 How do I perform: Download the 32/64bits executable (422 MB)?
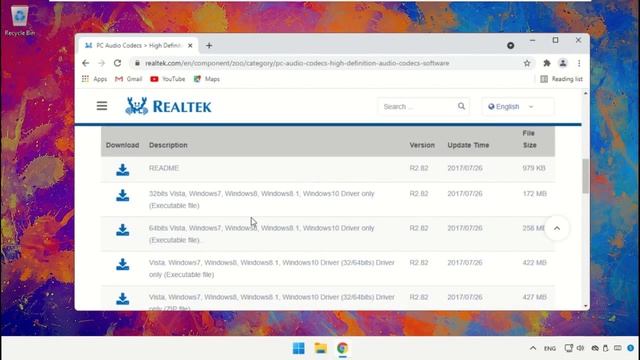[x=122, y=264]
